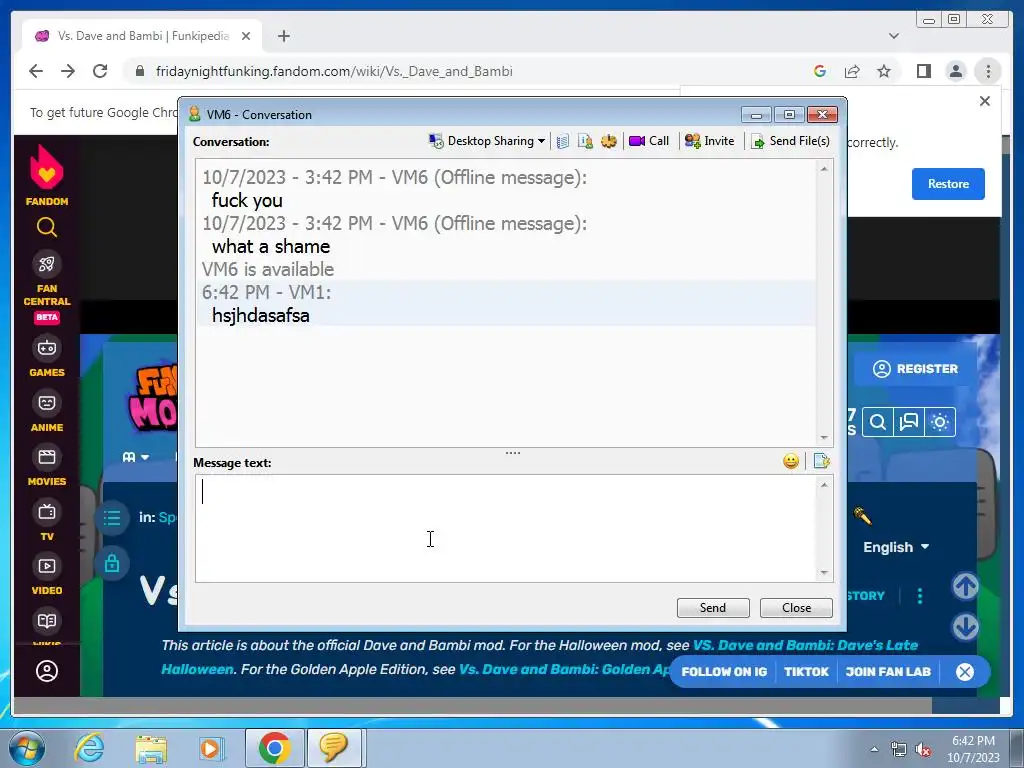
Task: Invite another user to the conversation
Action: 709,141
